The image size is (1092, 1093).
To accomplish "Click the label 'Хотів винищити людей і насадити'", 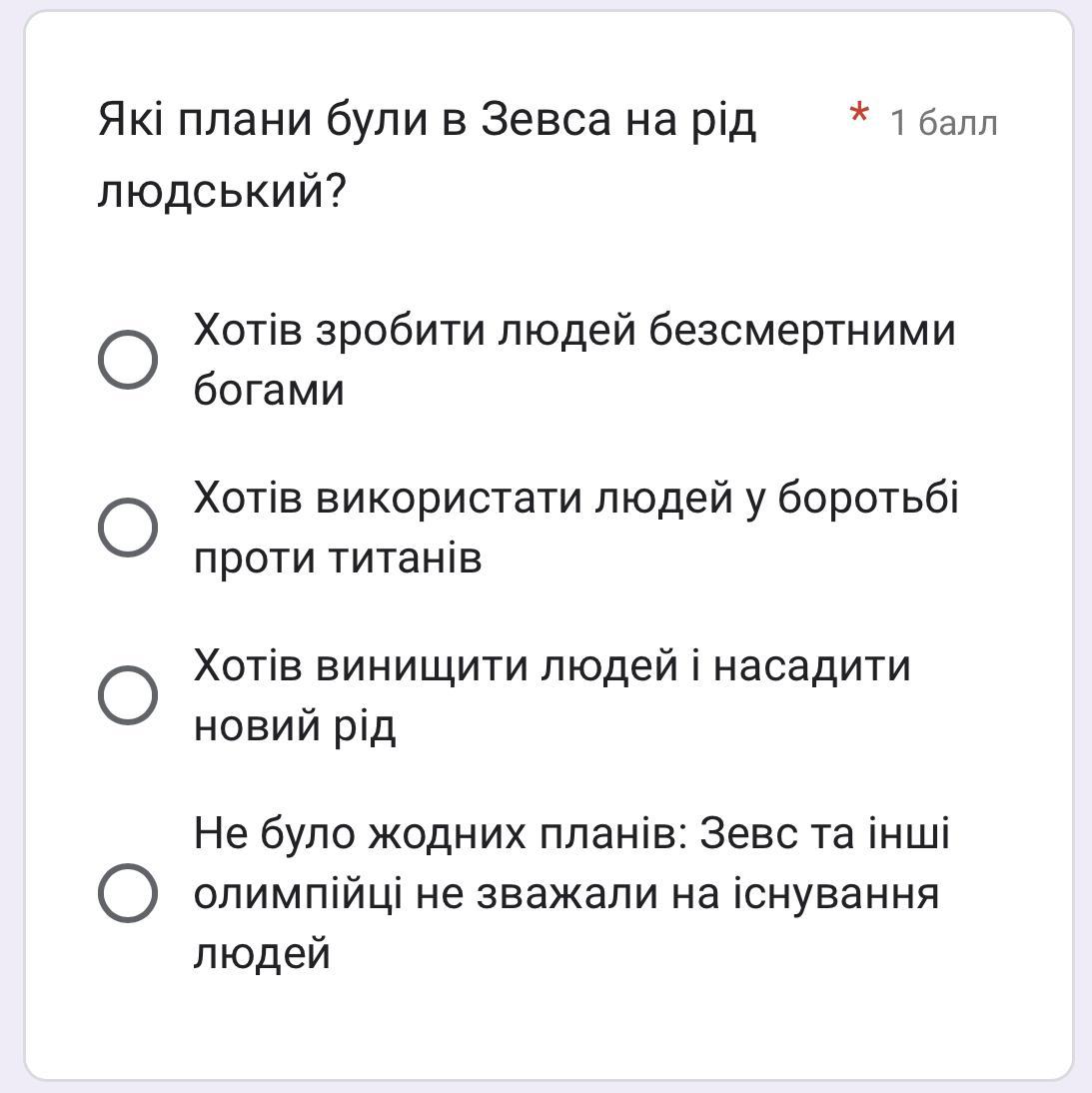I will click(551, 665).
